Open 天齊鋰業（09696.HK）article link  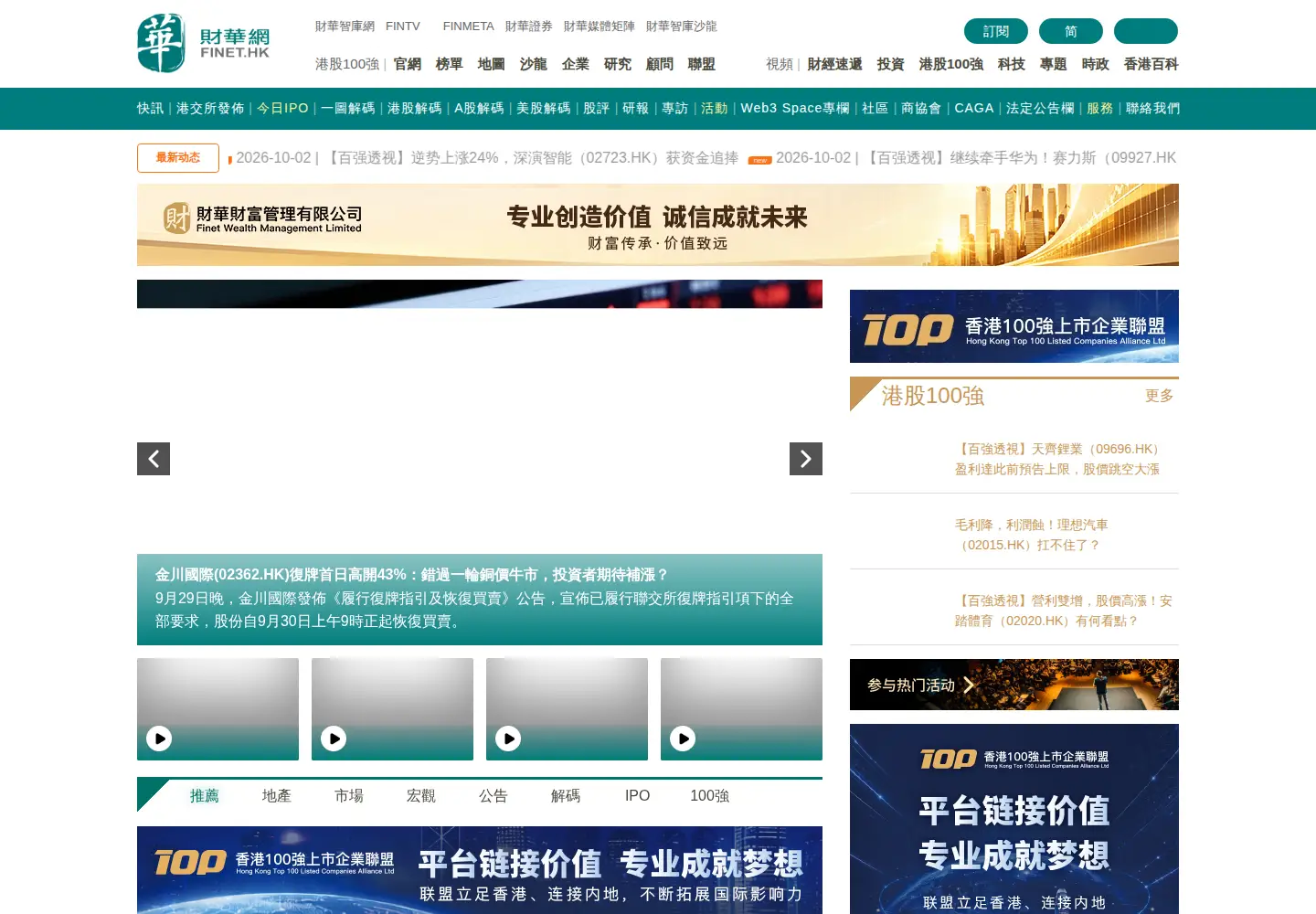pos(1060,459)
